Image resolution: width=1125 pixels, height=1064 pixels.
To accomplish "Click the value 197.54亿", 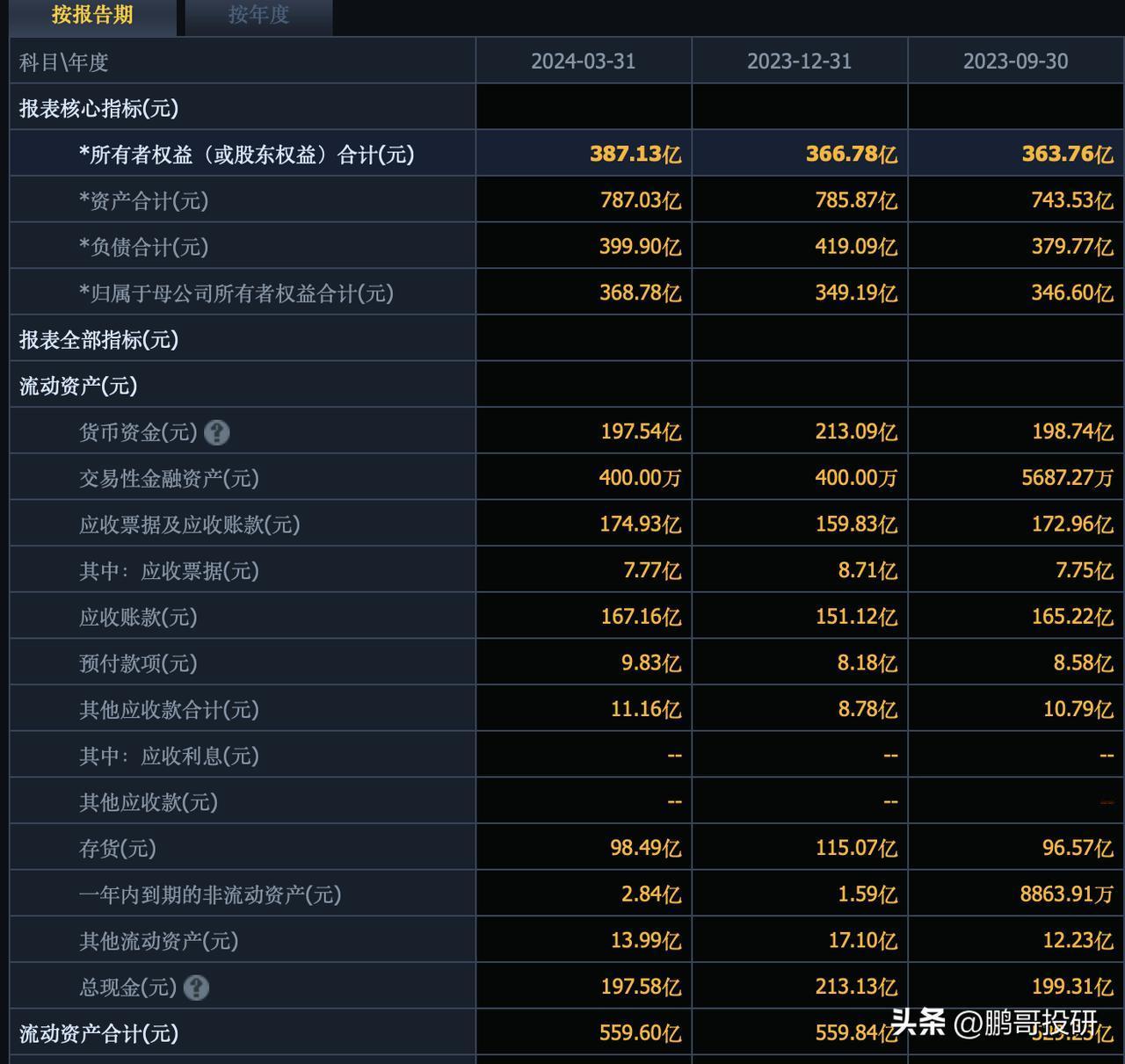I will coord(640,431).
